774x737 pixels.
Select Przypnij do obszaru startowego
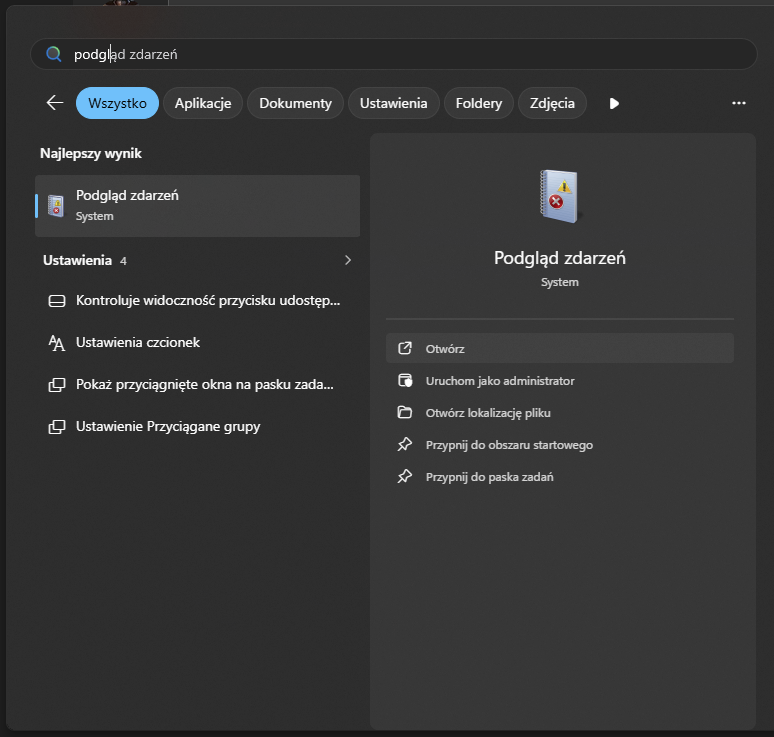(x=509, y=445)
